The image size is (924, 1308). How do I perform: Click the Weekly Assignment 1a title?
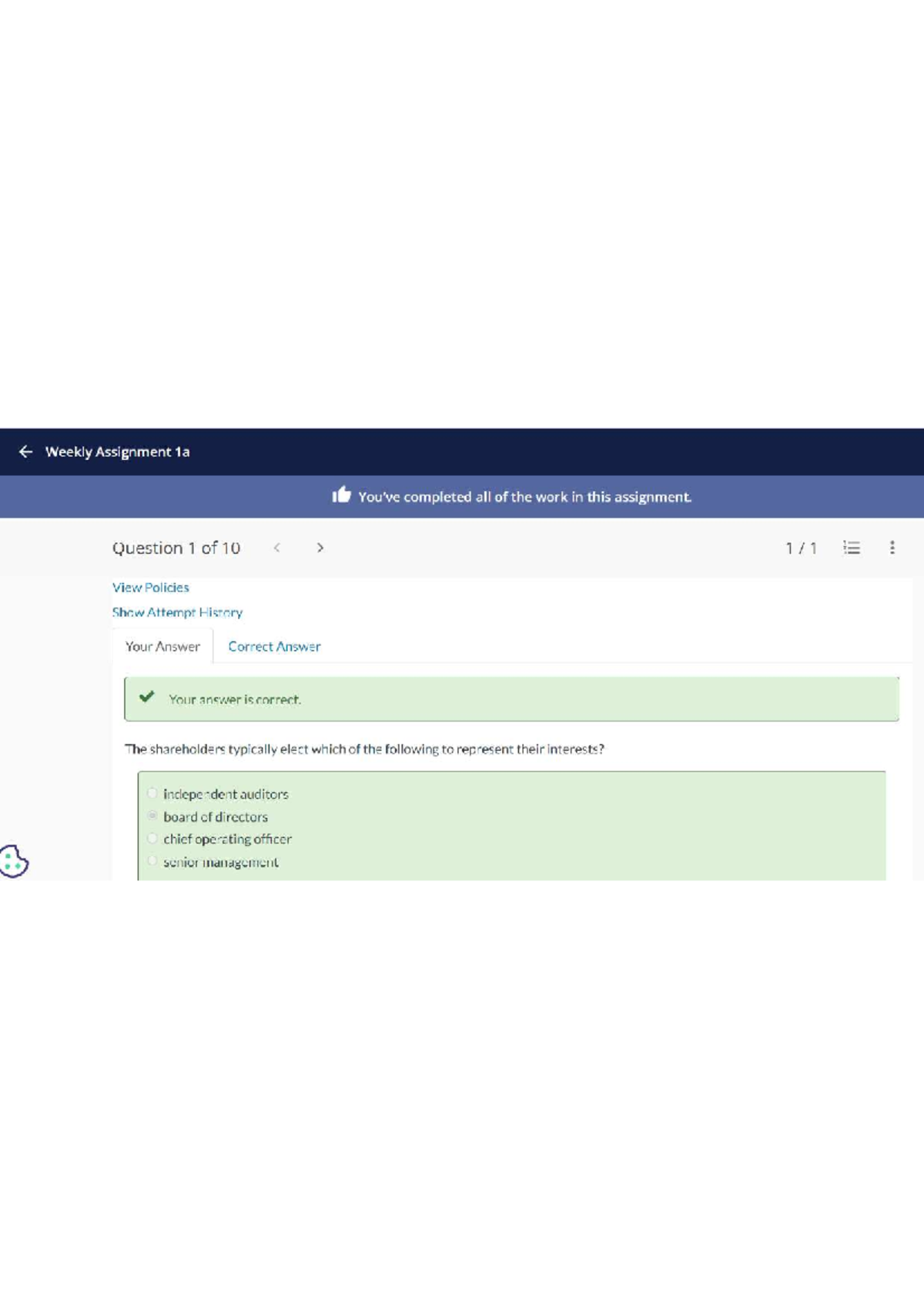[x=117, y=451]
